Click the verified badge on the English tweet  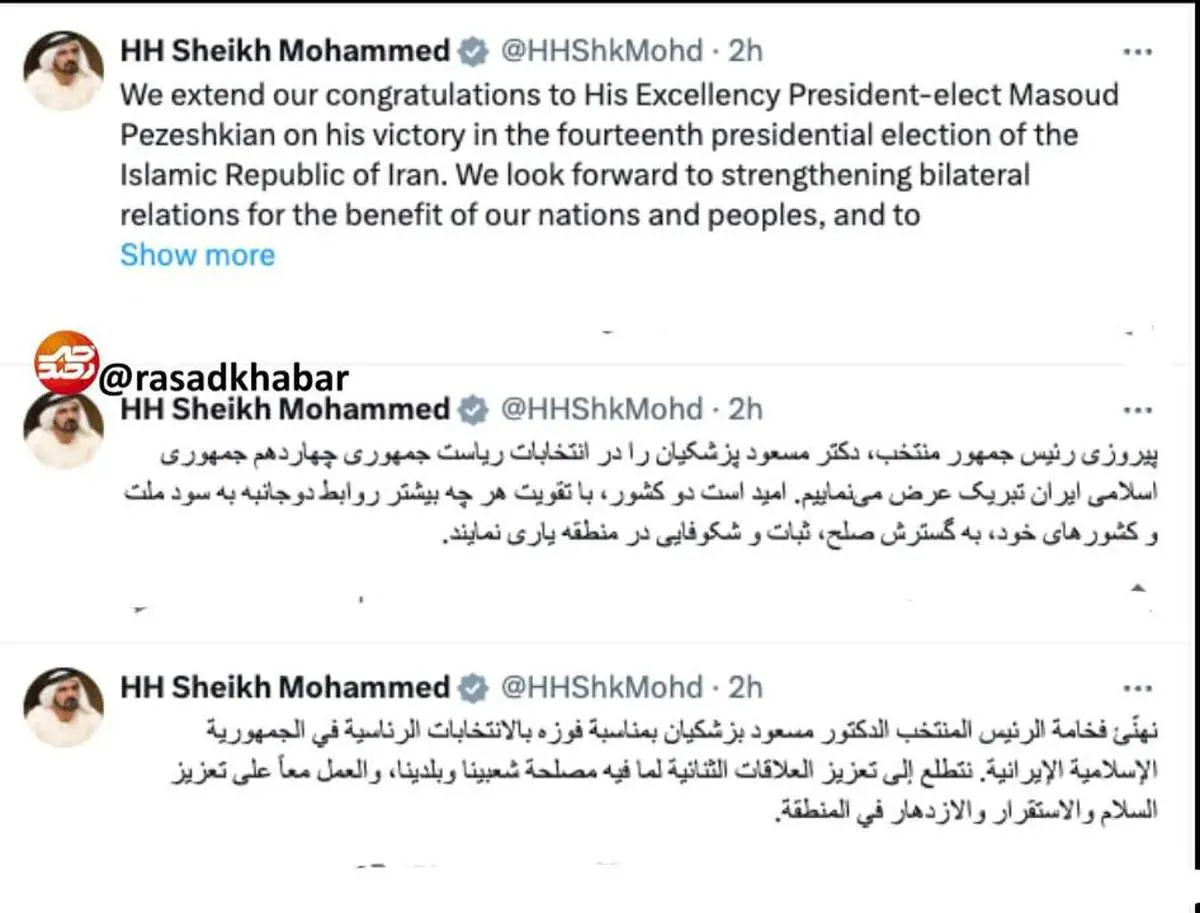[472, 52]
